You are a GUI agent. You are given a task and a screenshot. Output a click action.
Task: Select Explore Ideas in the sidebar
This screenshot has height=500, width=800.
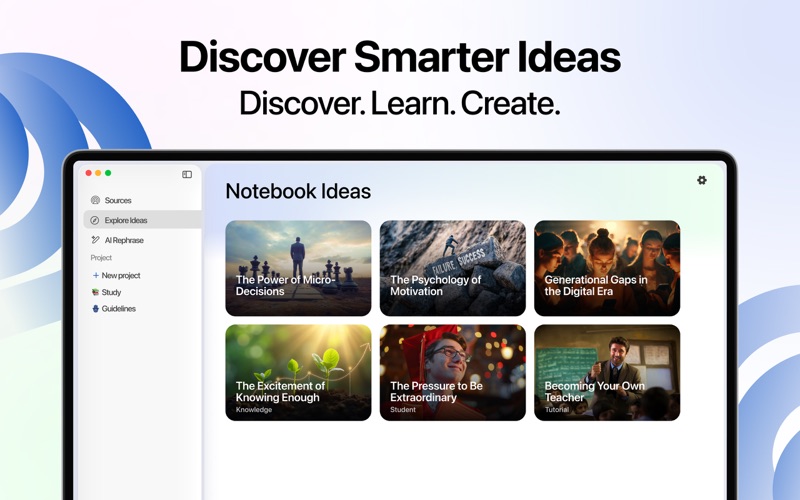click(142, 220)
